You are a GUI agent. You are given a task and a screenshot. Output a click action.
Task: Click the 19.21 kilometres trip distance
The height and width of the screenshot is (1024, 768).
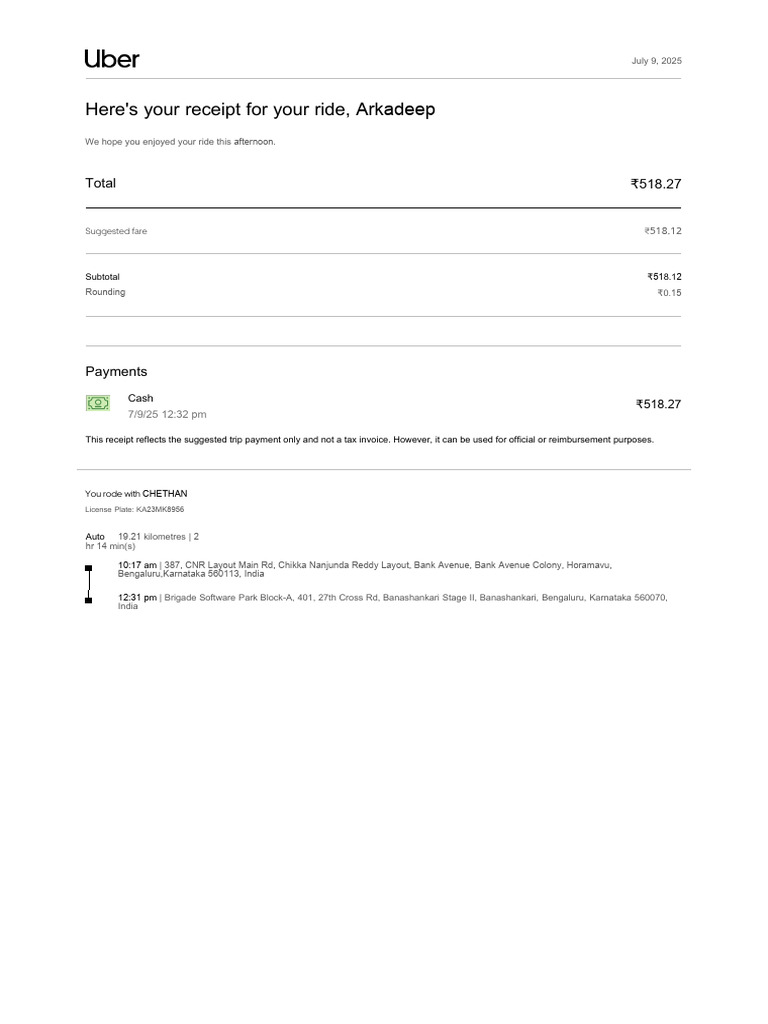[x=151, y=537]
